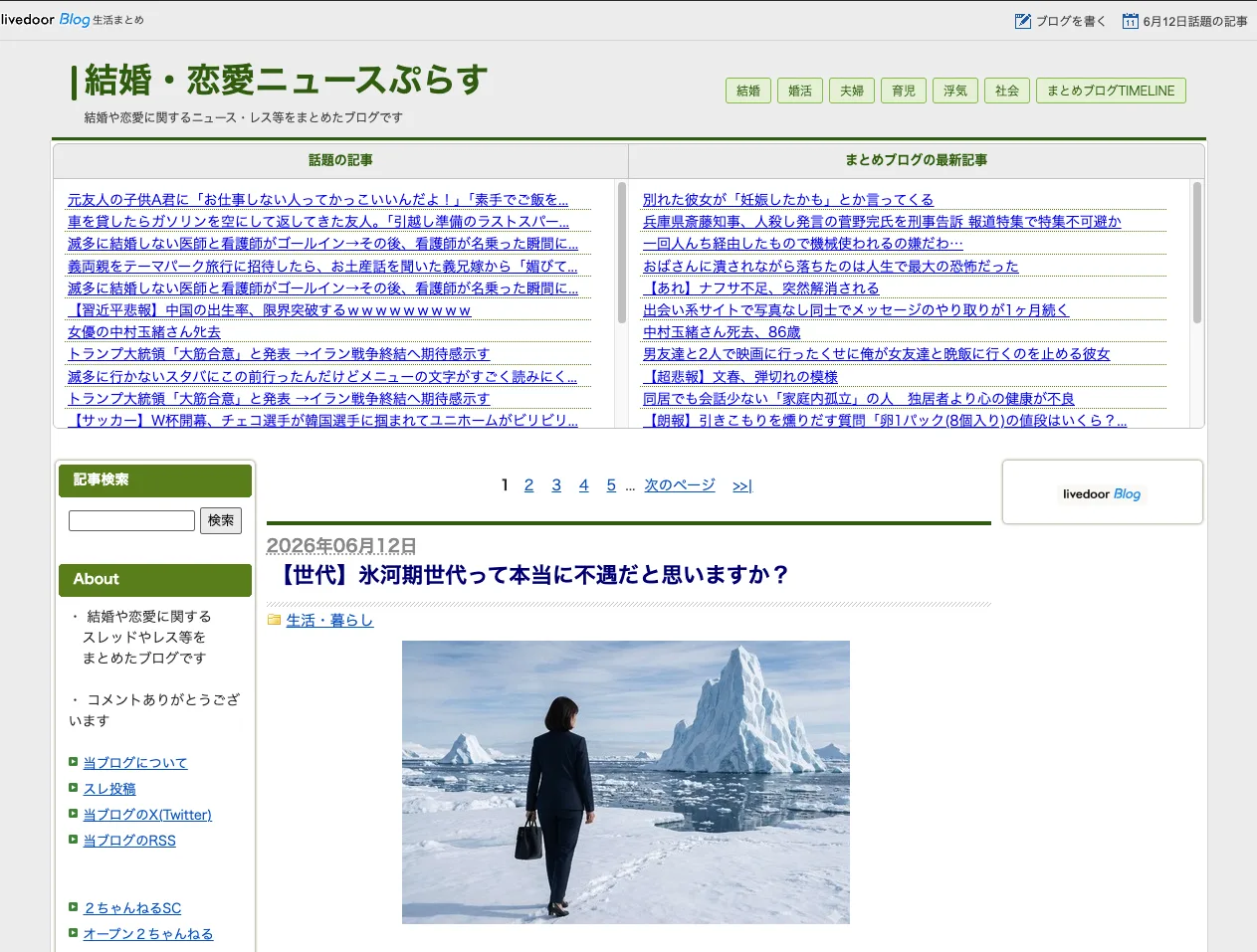Viewport: 1257px width, 952px height.
Task: Open 一回人んち経由したもので機械使われるの嫌だわ link
Action: tap(803, 244)
